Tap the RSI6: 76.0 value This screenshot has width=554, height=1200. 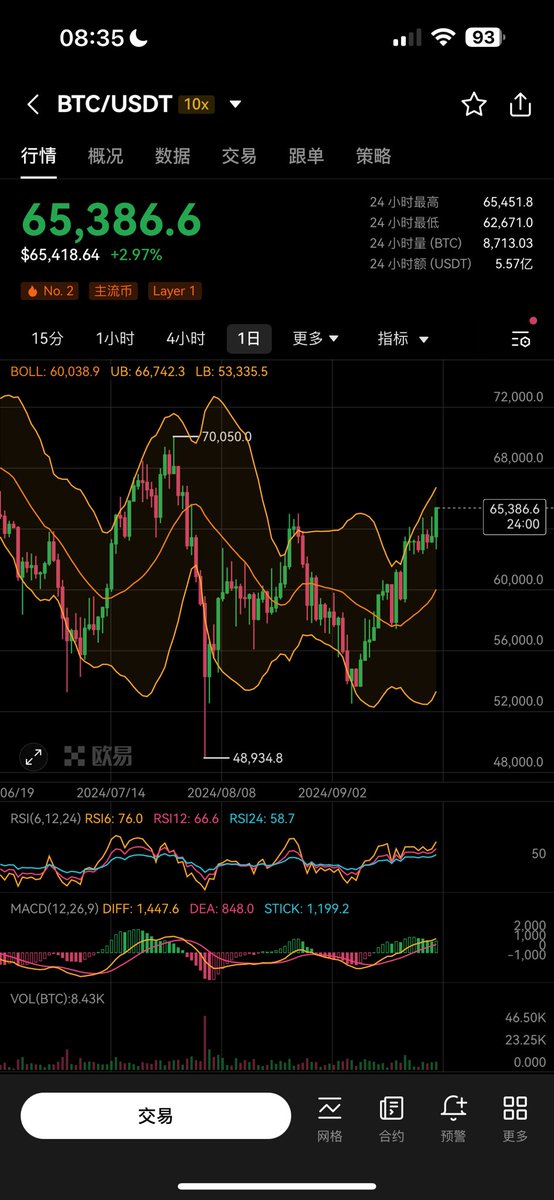113,818
